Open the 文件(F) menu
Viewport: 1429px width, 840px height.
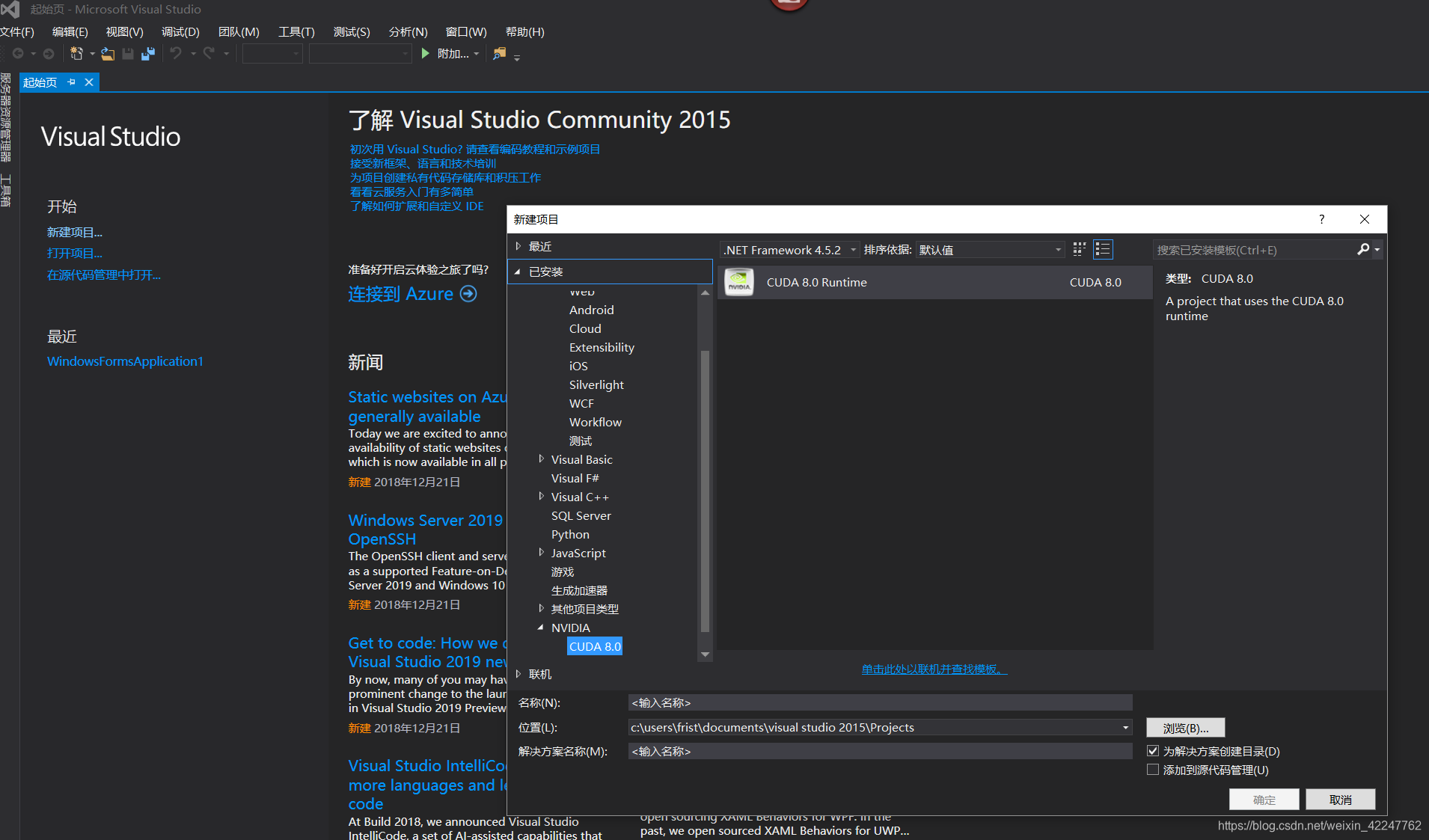pyautogui.click(x=17, y=32)
